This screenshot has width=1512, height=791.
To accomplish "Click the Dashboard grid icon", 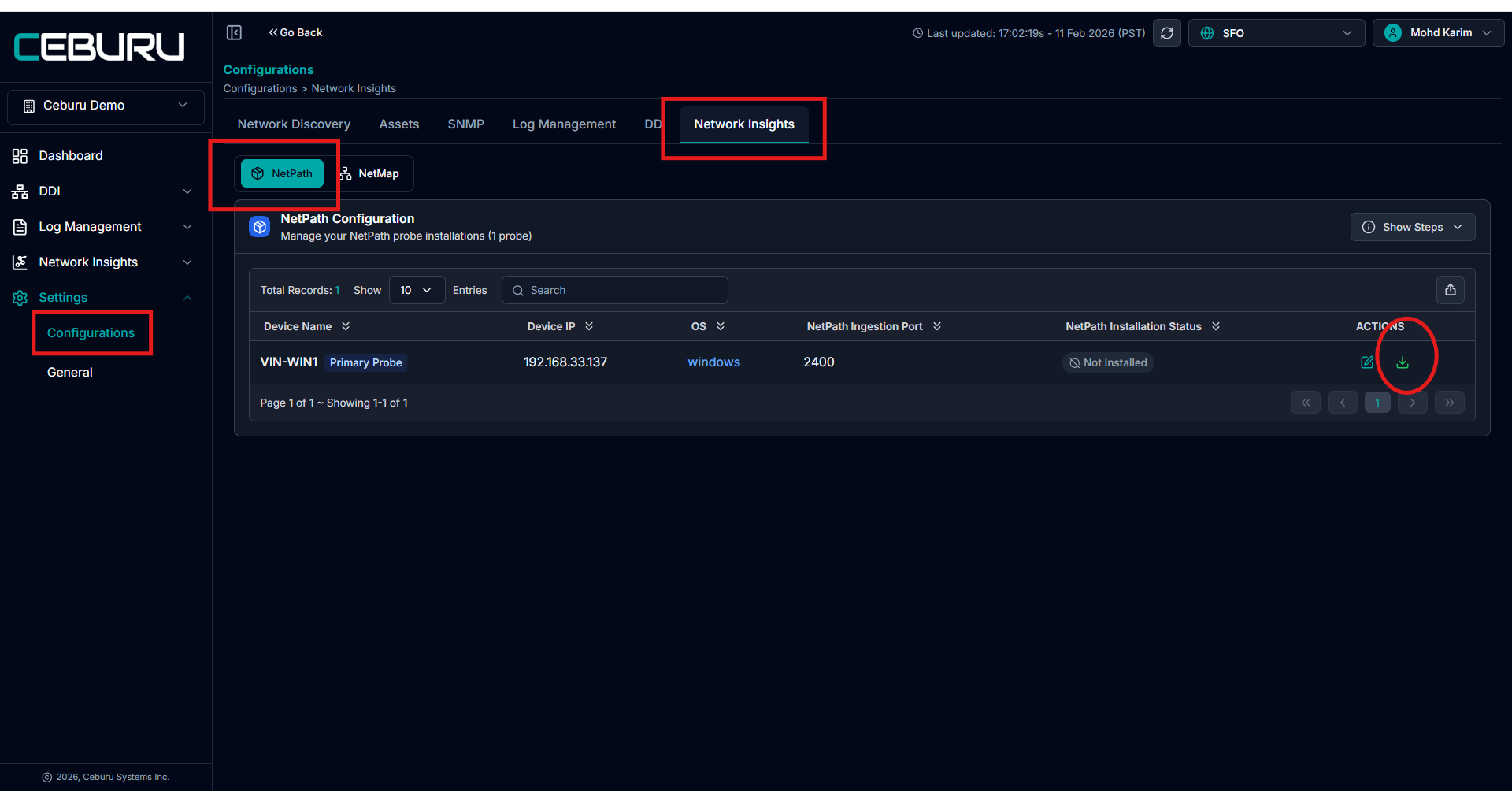I will click(x=20, y=156).
